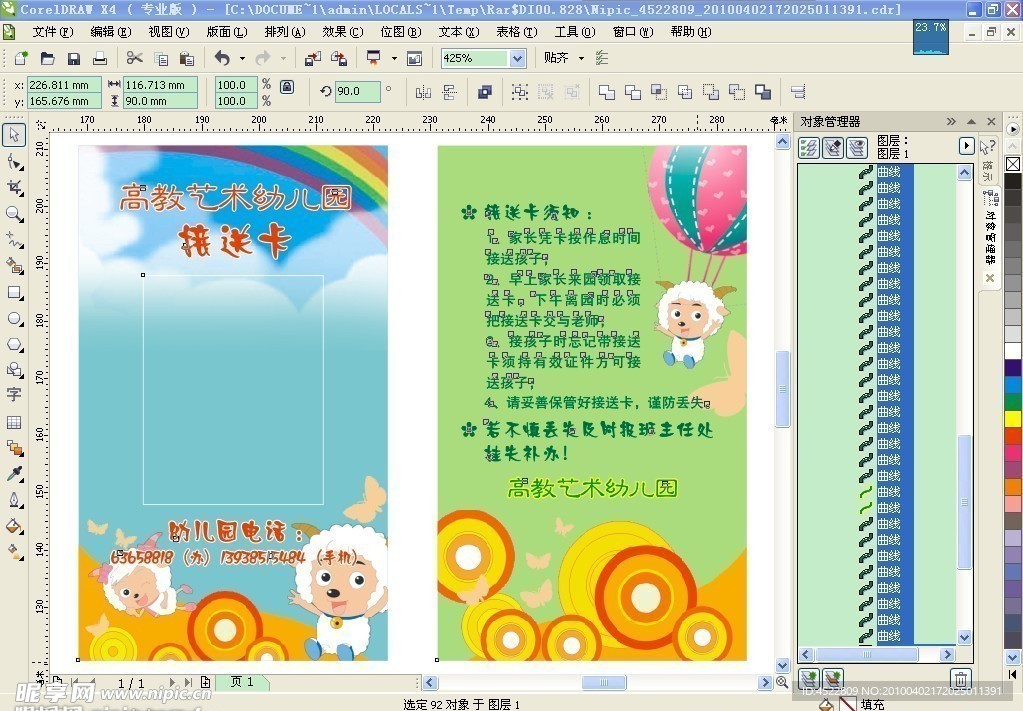The width and height of the screenshot is (1023, 711).
Task: Select the Eyedropper tool
Action: point(14,474)
